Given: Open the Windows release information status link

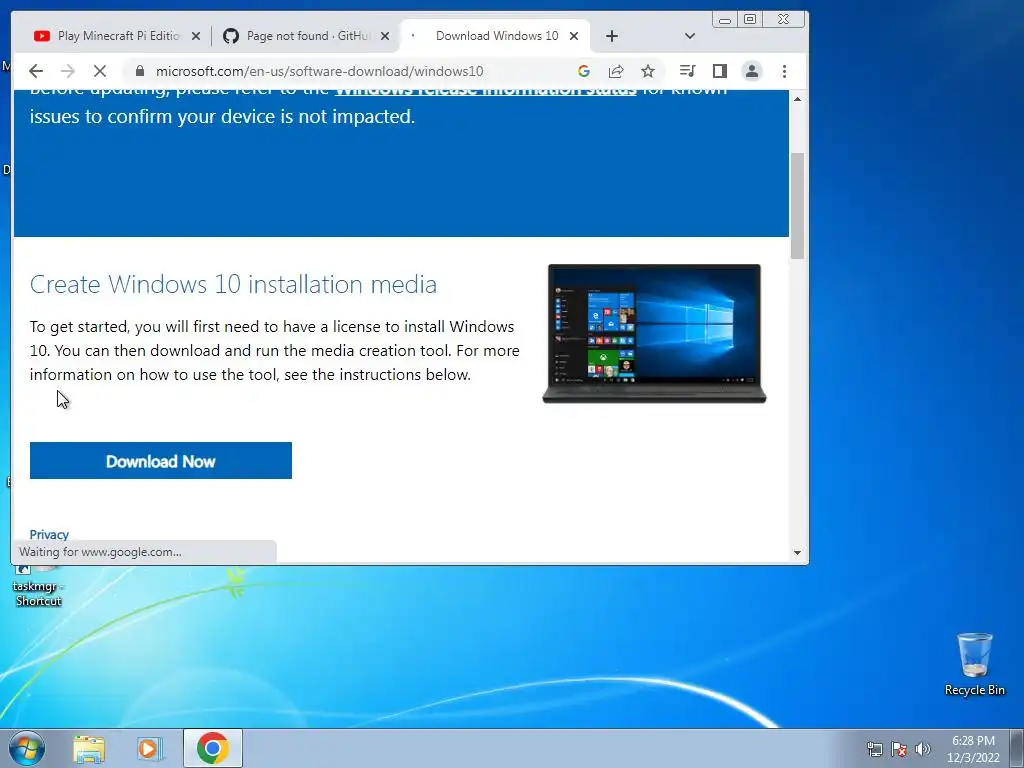Looking at the screenshot, I should pyautogui.click(x=485, y=90).
